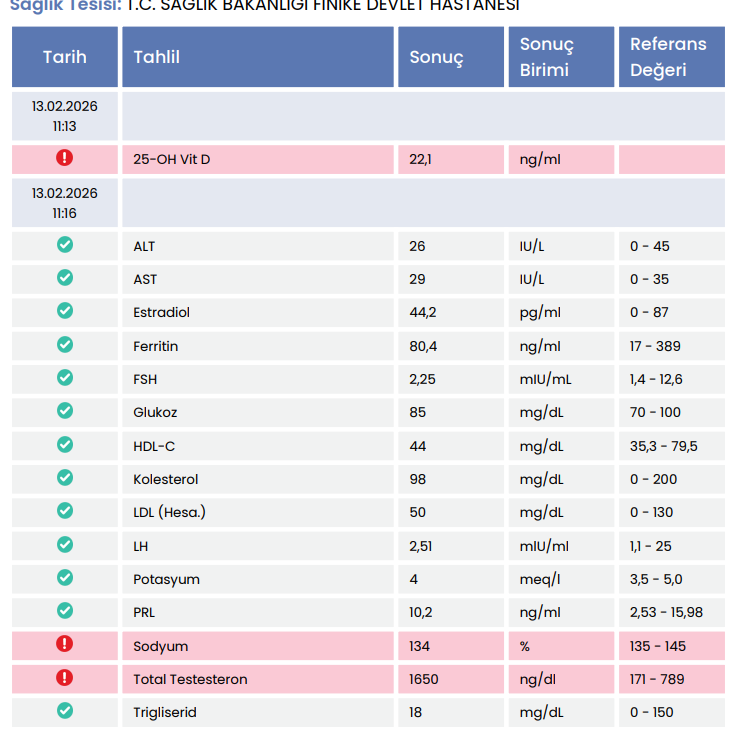
Task: Click the green check icon next to ALT
Action: [x=65, y=245]
